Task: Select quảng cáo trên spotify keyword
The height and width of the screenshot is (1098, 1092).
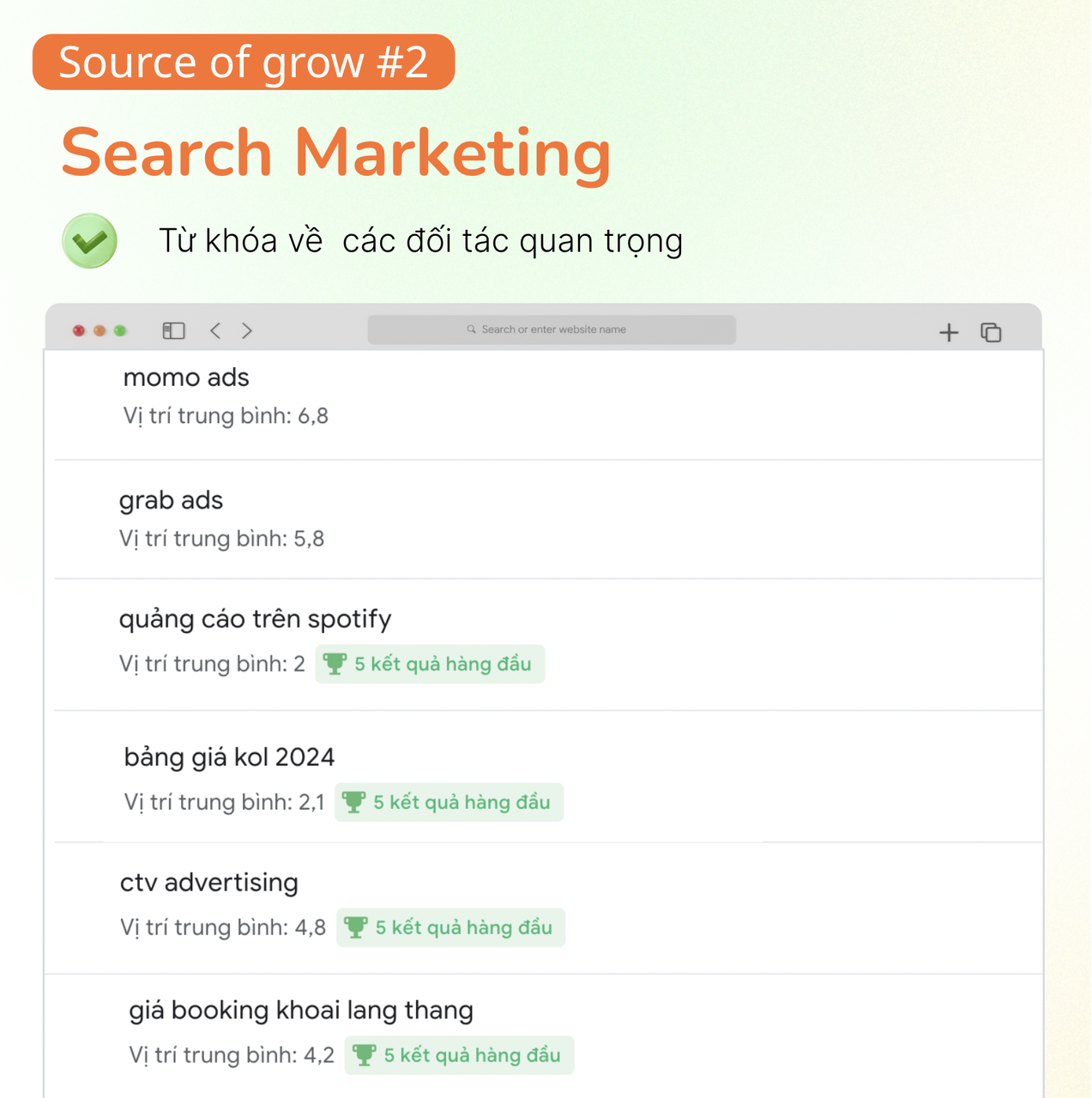Action: pyautogui.click(x=255, y=619)
